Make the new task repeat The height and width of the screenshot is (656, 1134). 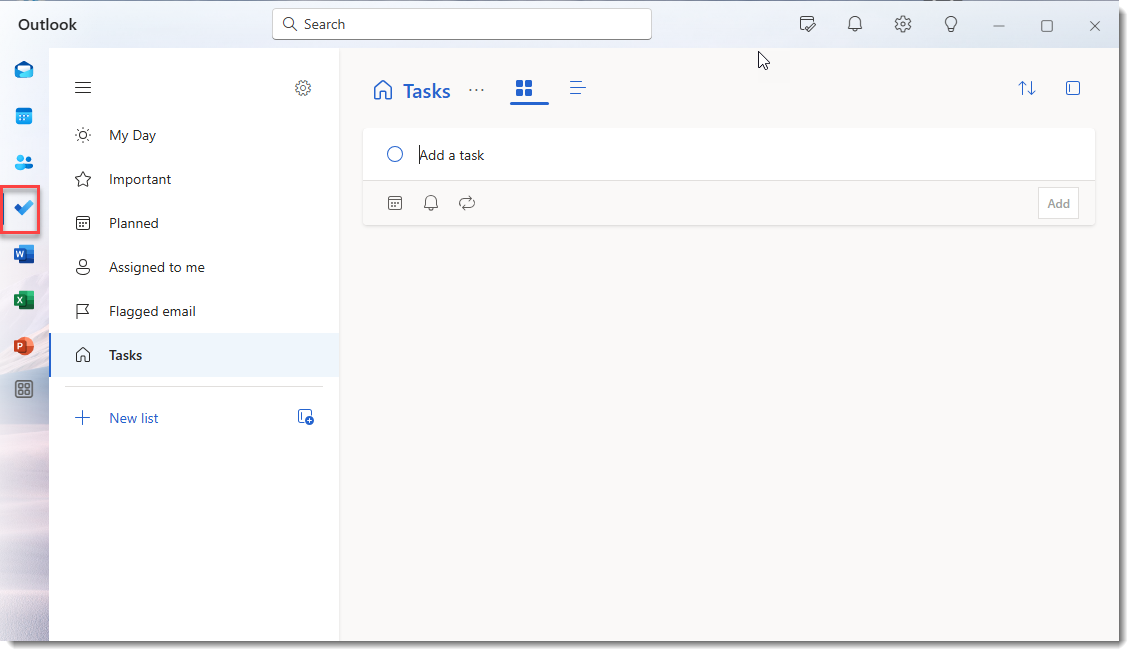pyautogui.click(x=467, y=203)
